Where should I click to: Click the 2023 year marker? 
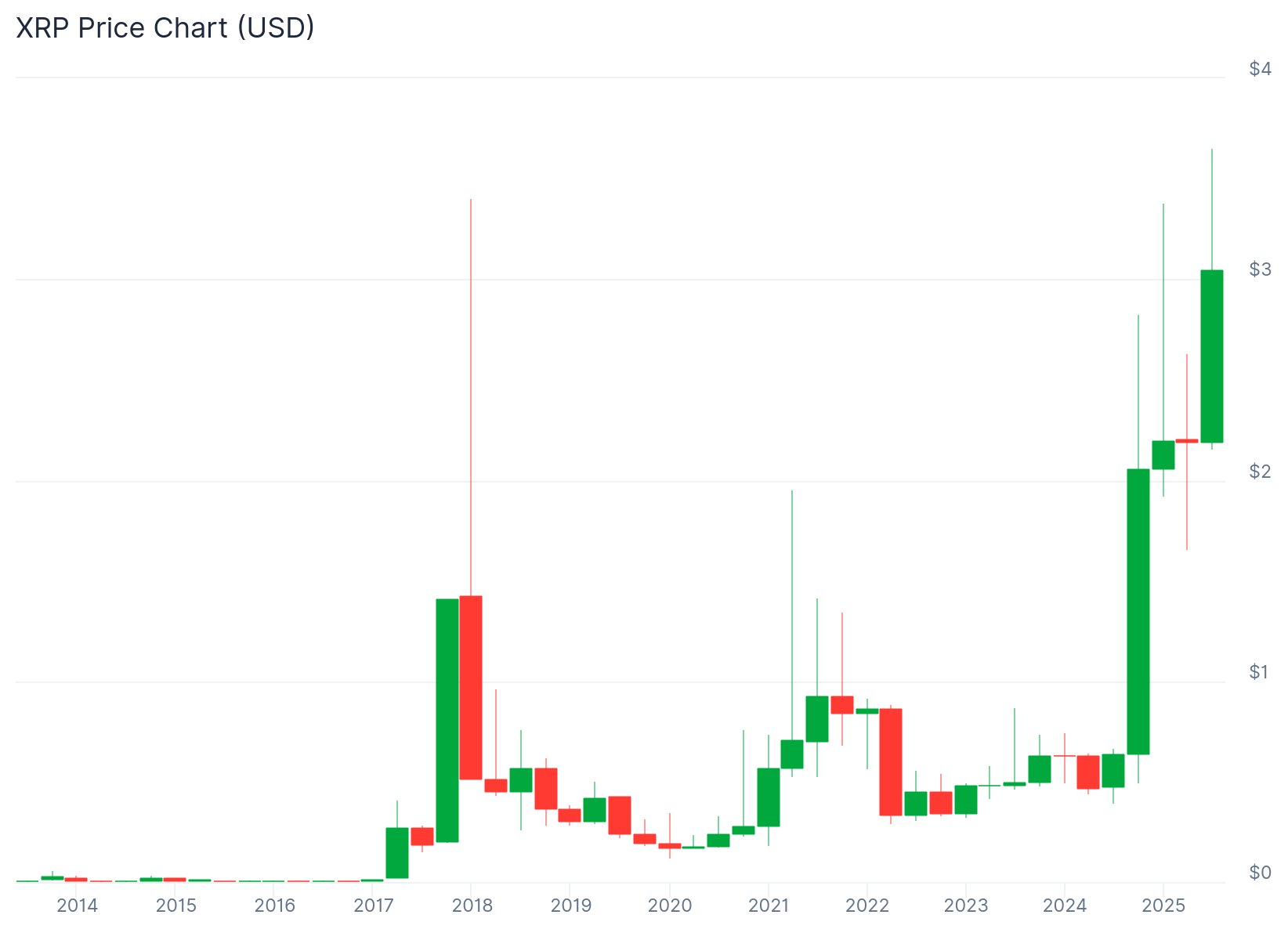click(966, 906)
